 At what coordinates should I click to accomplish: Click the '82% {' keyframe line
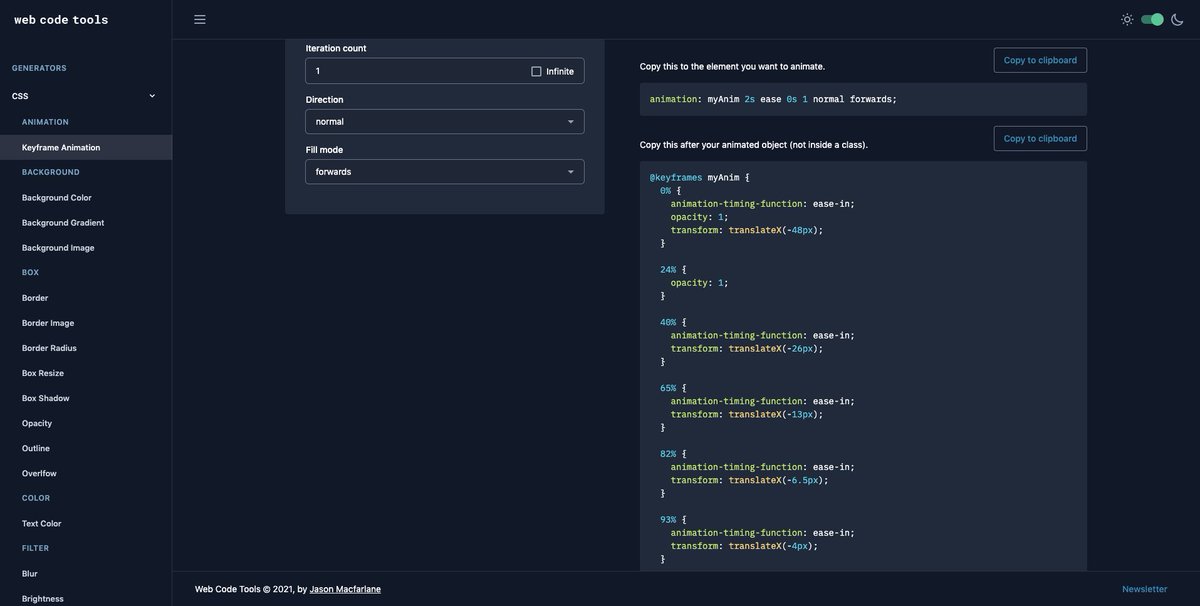pos(673,453)
